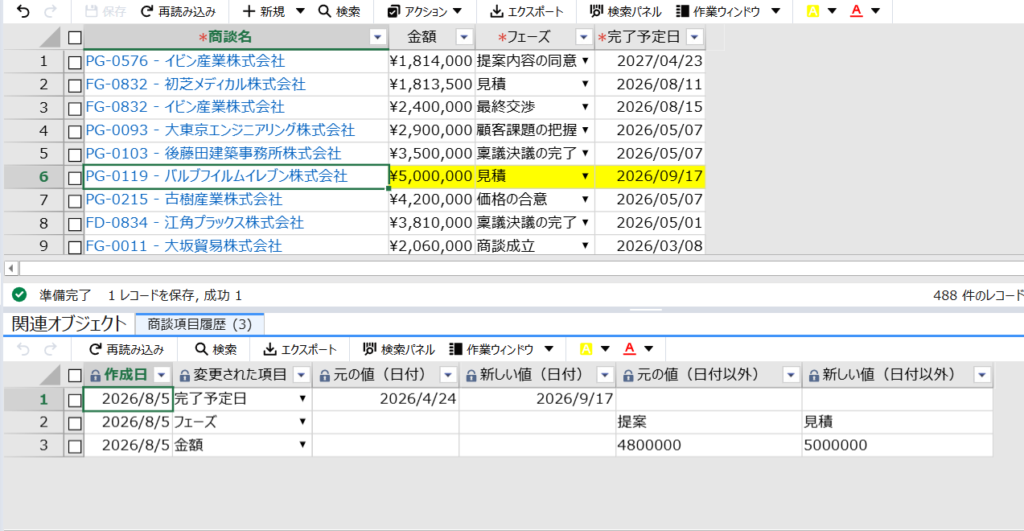This screenshot has width=1024, height=531.
Task: Apply the red font color in top toolbar
Action: [x=857, y=11]
